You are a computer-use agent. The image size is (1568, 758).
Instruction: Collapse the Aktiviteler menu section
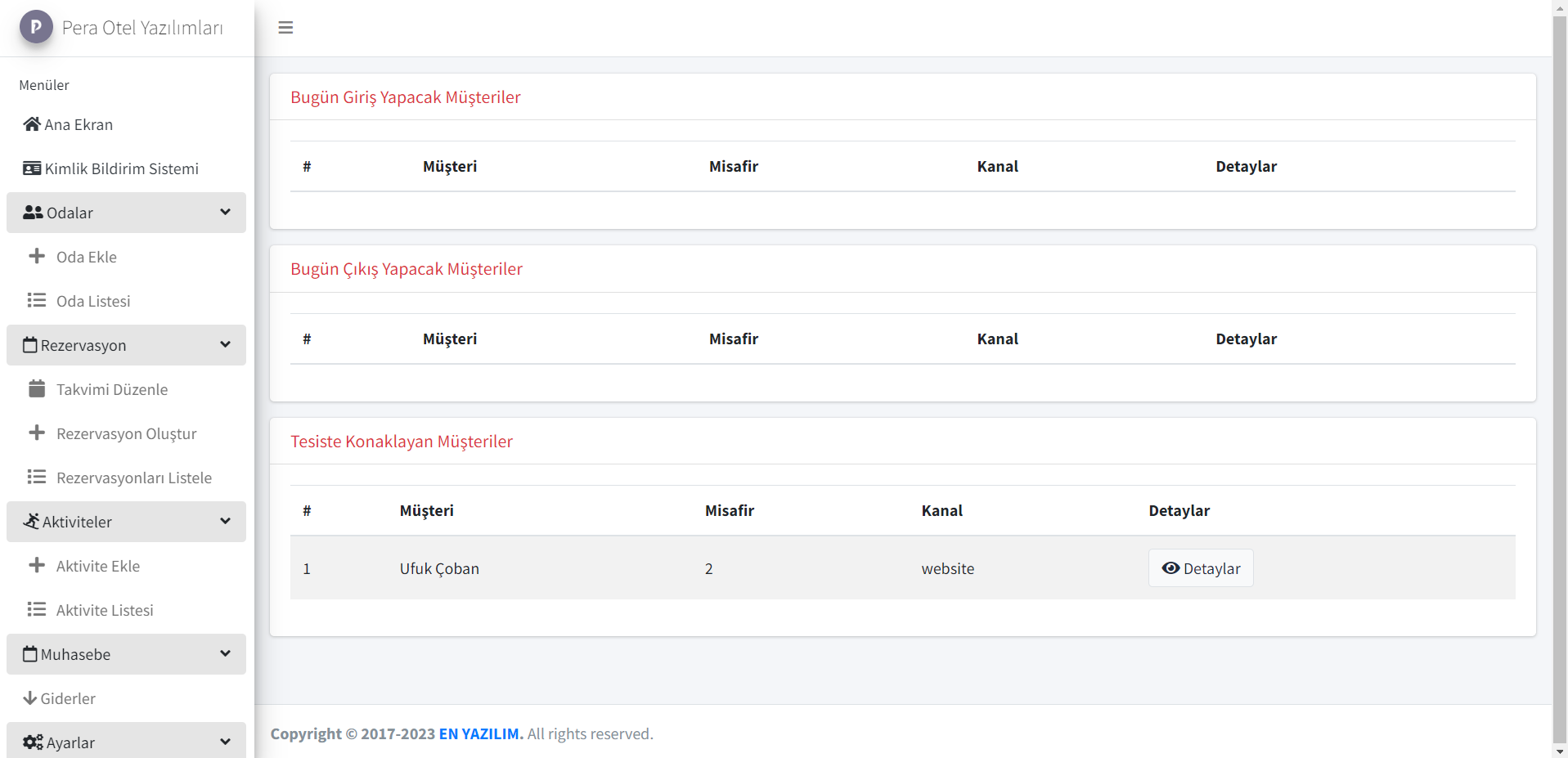click(126, 522)
